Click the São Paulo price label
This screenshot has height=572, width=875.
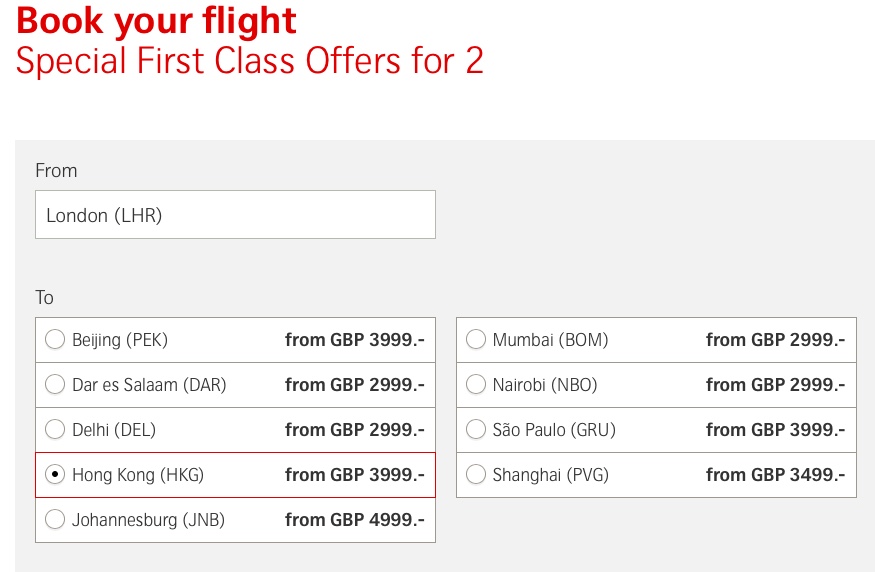coord(775,430)
